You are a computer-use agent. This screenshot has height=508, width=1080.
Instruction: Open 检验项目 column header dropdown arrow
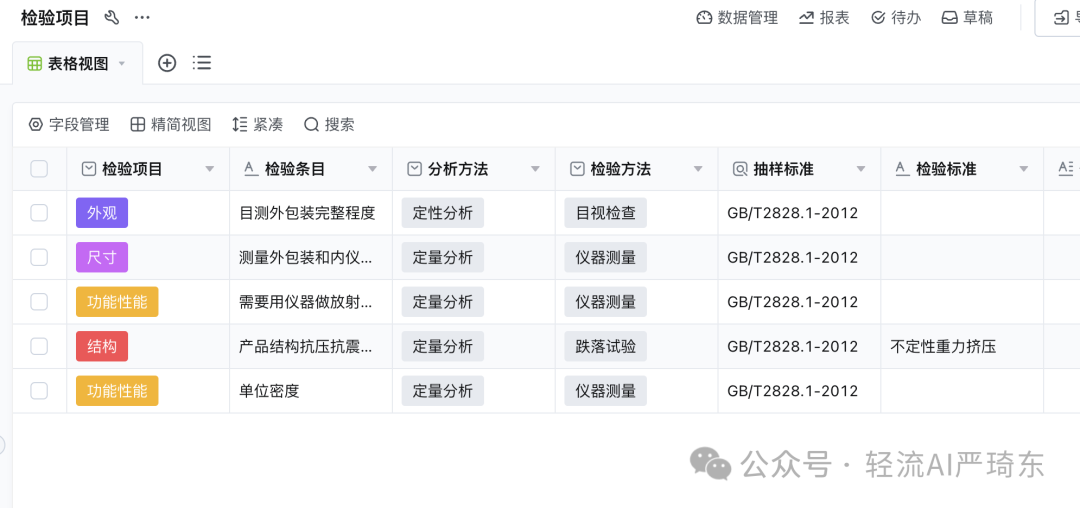pos(210,169)
